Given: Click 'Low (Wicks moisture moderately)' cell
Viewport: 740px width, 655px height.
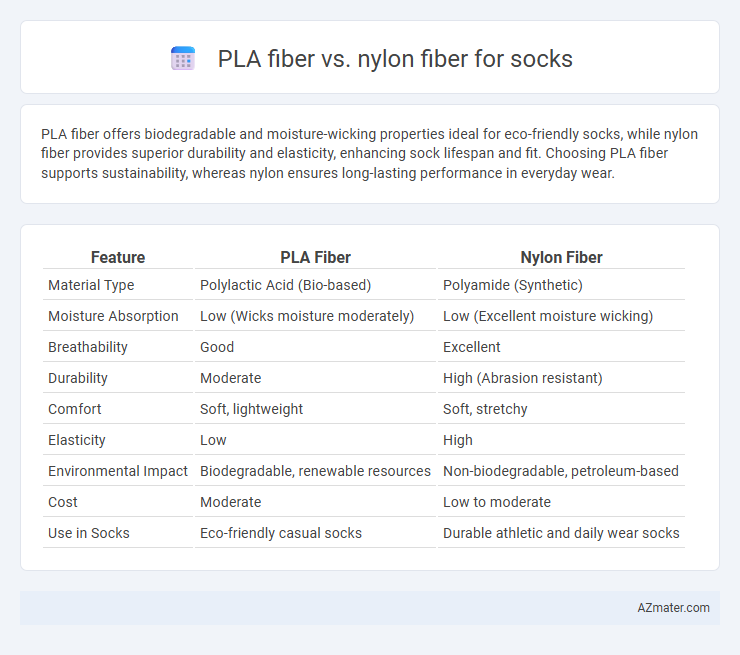Looking at the screenshot, I should tap(307, 316).
